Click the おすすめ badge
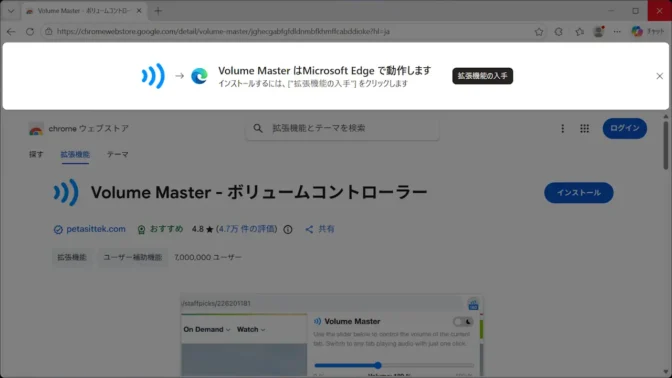 click(x=160, y=229)
